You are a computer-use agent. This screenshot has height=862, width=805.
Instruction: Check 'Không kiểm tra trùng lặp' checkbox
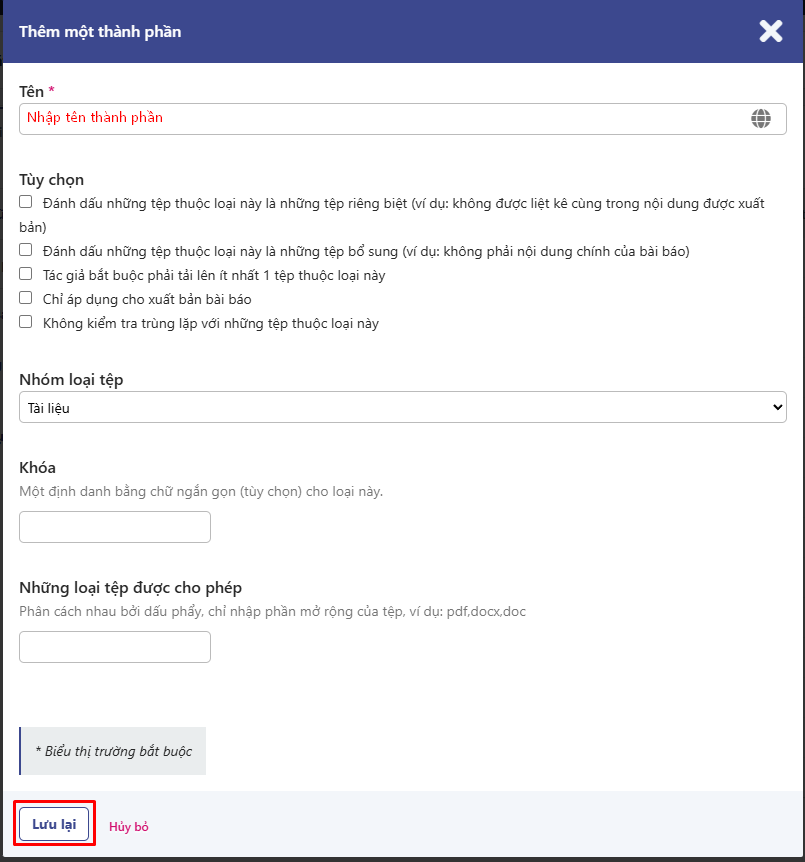(26, 322)
